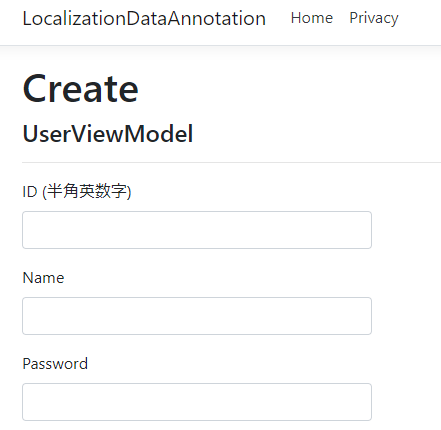Select the Password input field
Image resolution: width=441 pixels, height=430 pixels.
(x=197, y=402)
